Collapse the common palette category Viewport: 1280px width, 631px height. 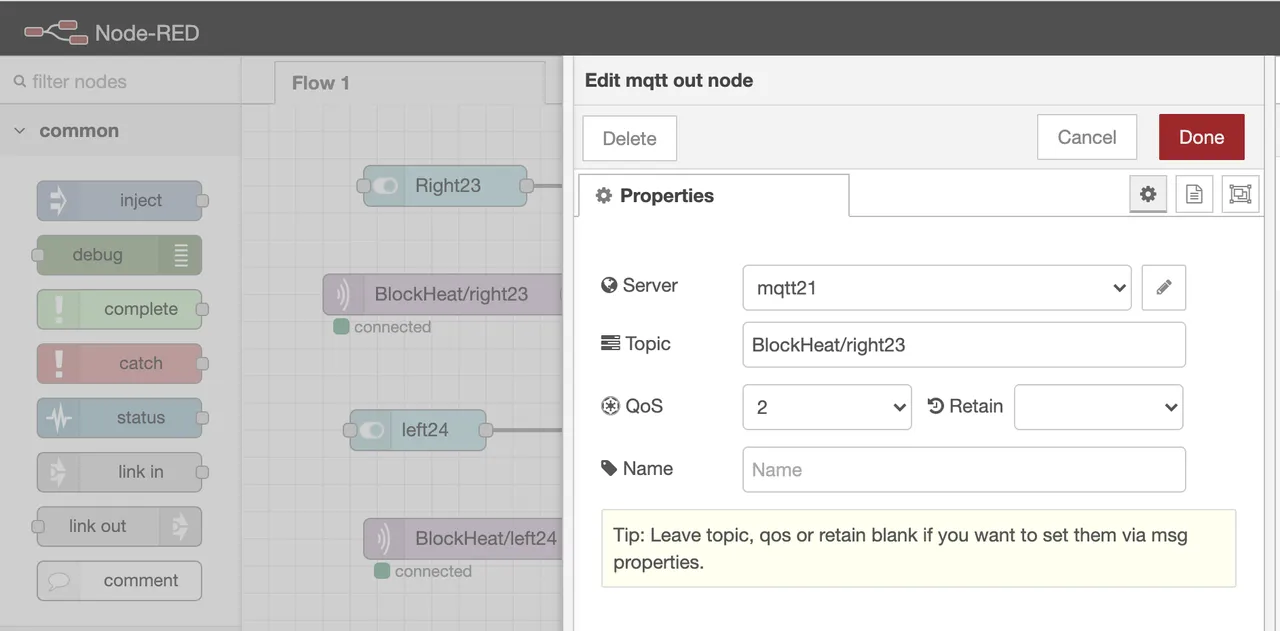click(x=20, y=131)
